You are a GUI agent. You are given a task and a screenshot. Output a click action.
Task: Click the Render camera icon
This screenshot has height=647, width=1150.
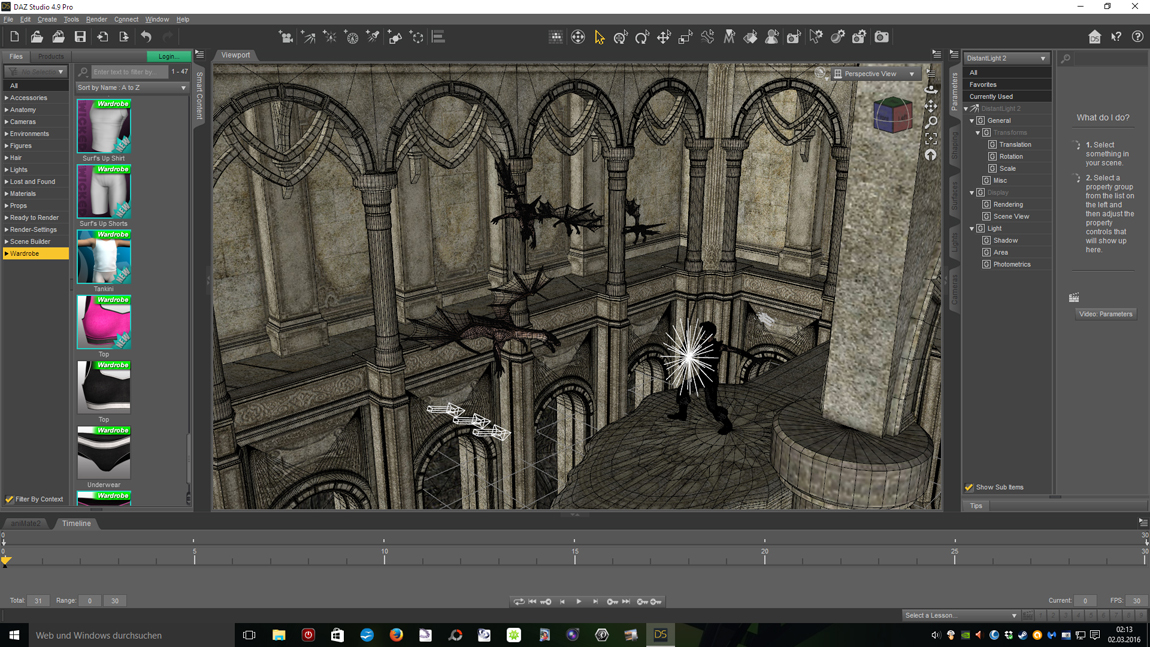pyautogui.click(x=882, y=37)
